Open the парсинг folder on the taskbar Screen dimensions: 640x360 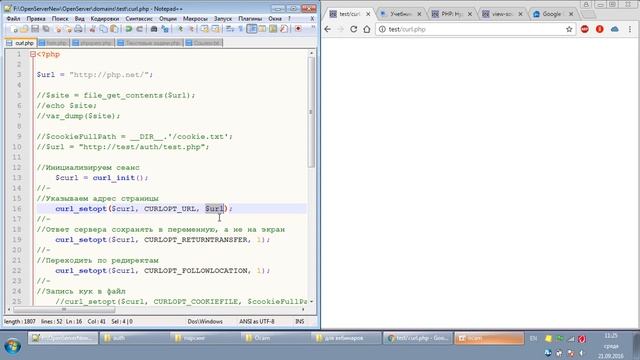[204, 338]
